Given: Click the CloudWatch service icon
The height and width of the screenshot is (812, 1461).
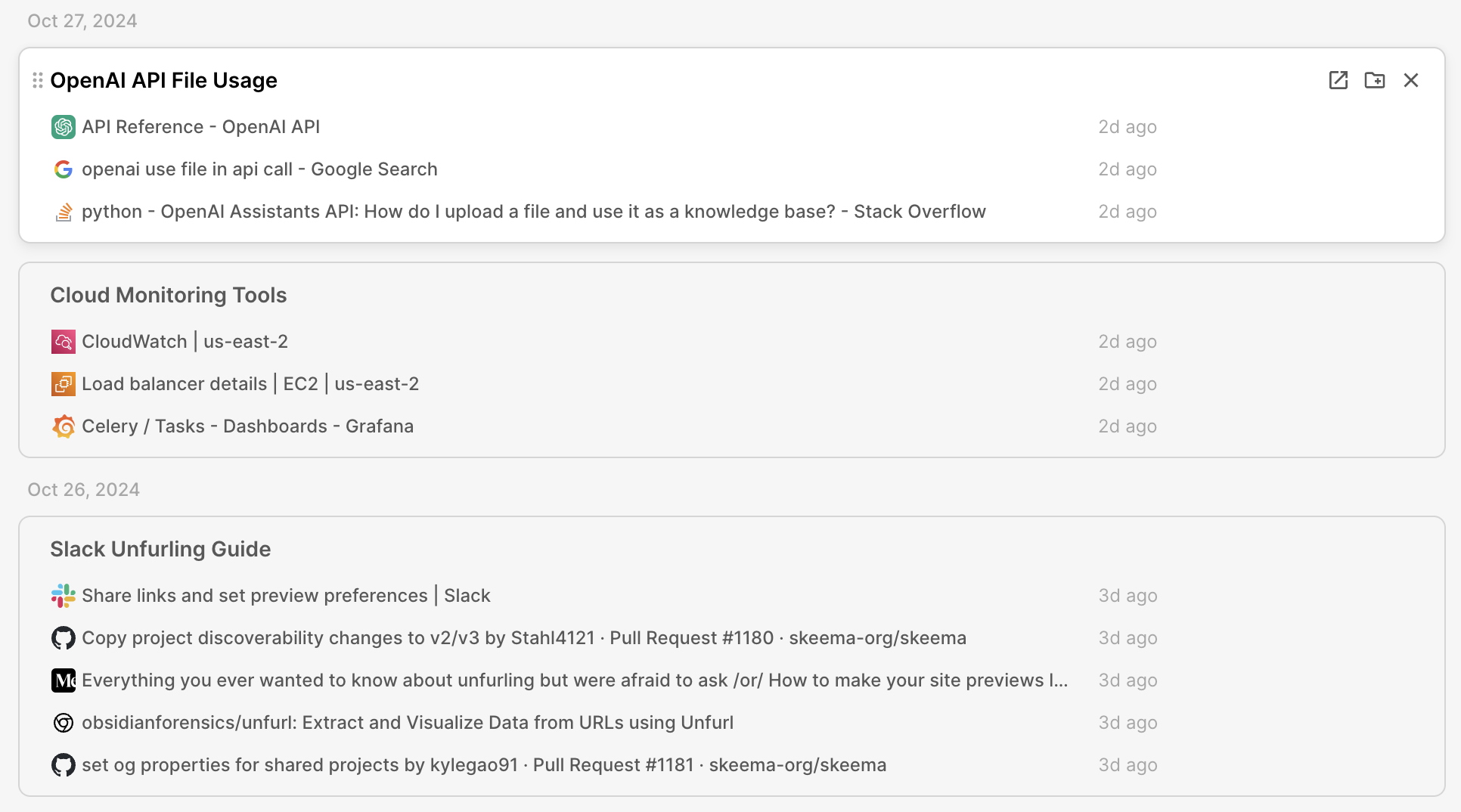Looking at the screenshot, I should [x=64, y=342].
